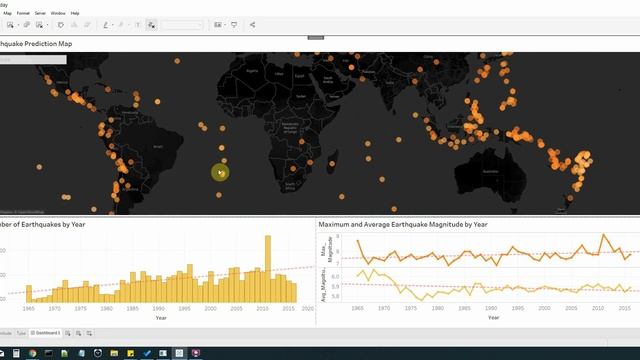640x360 pixels.
Task: Toggle Show Mark Labels toolbar icon
Action: click(x=138, y=25)
